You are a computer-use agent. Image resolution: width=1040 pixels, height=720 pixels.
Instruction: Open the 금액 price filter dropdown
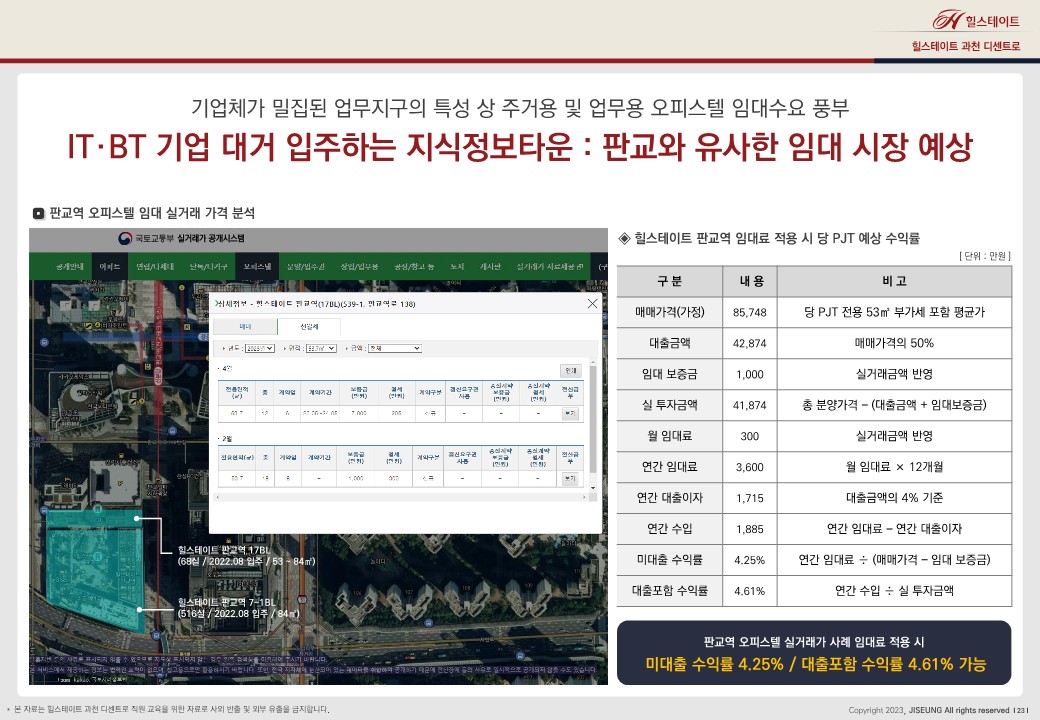pos(394,348)
